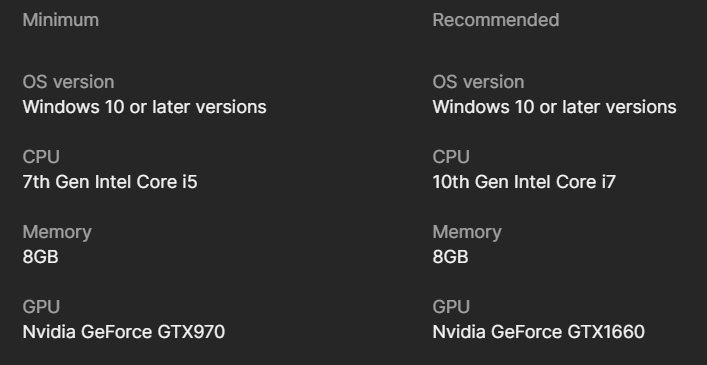Click the Recommended requirements heading
This screenshot has height=365, width=707.
click(496, 20)
